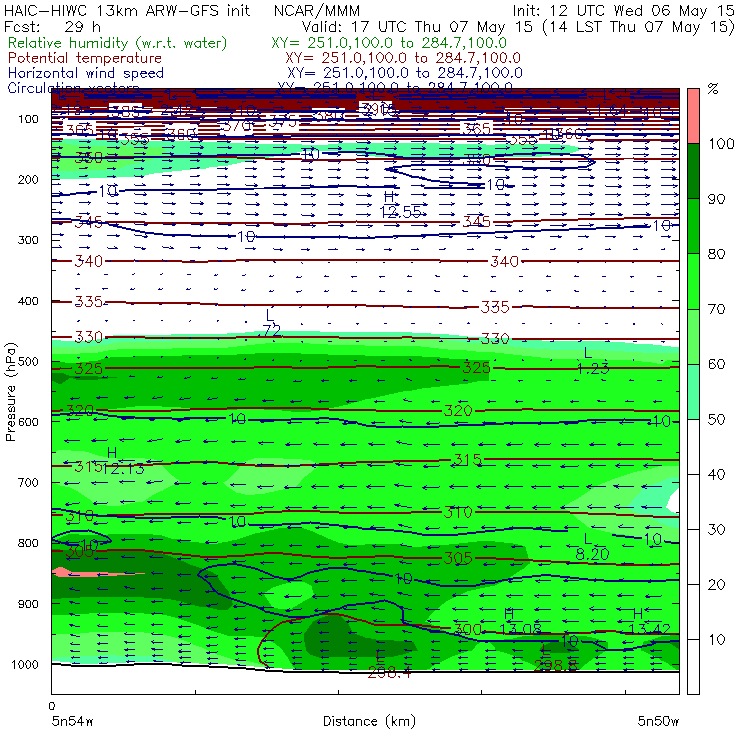Click the small blue 10 contour loop near 800 hPa
This screenshot has height=740, width=740.
pyautogui.click(x=81, y=538)
